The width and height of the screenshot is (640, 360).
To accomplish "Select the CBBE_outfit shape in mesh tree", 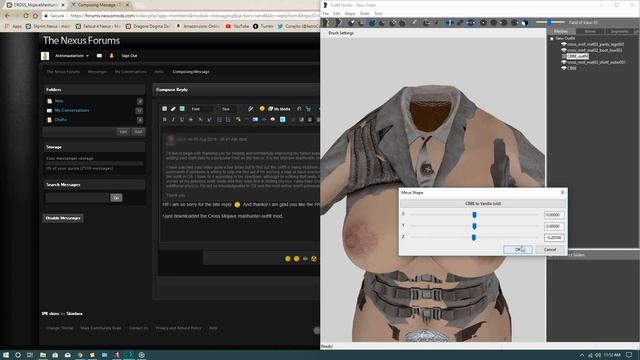I will (578, 56).
